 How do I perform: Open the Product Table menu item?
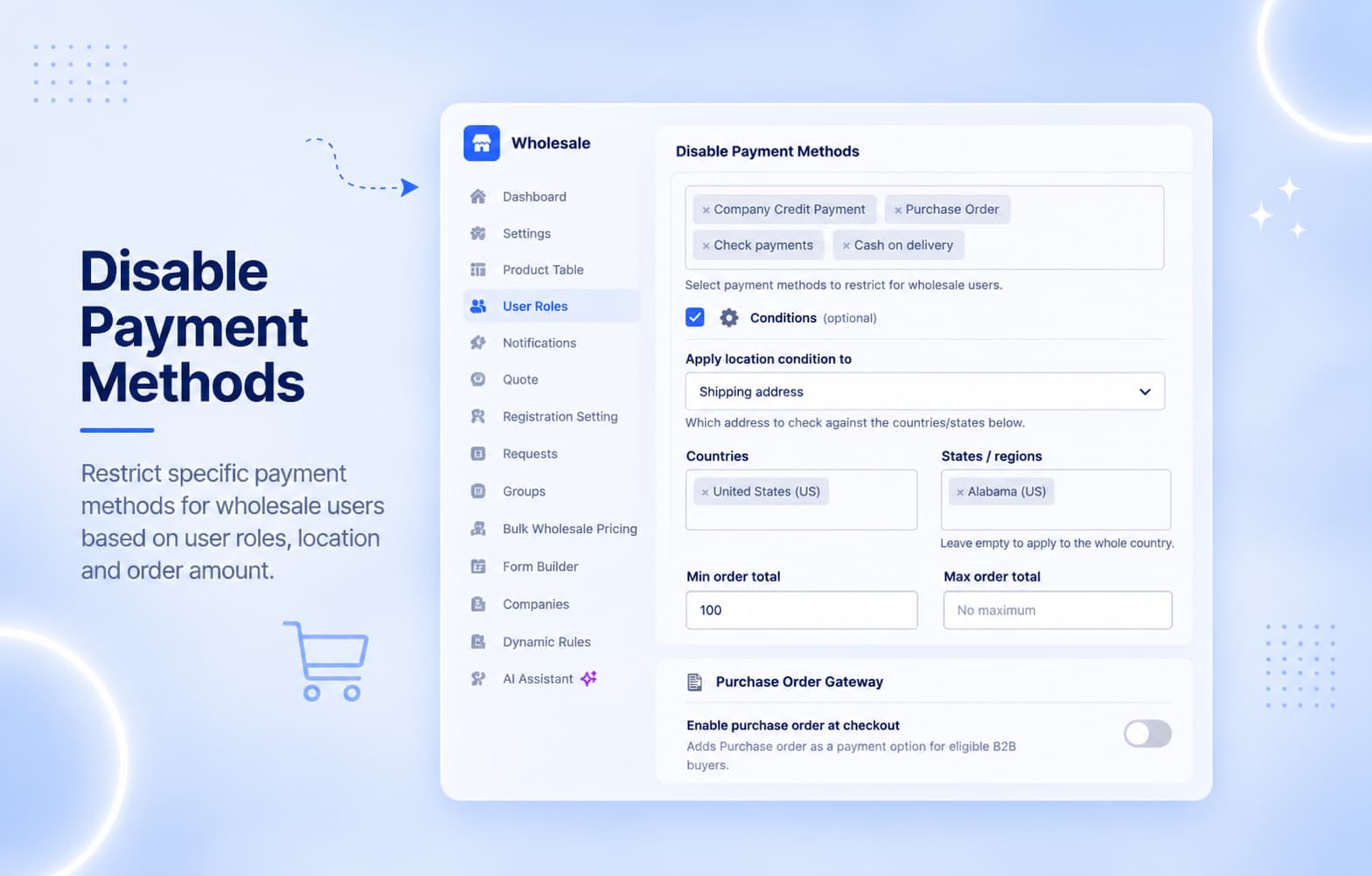[552, 269]
